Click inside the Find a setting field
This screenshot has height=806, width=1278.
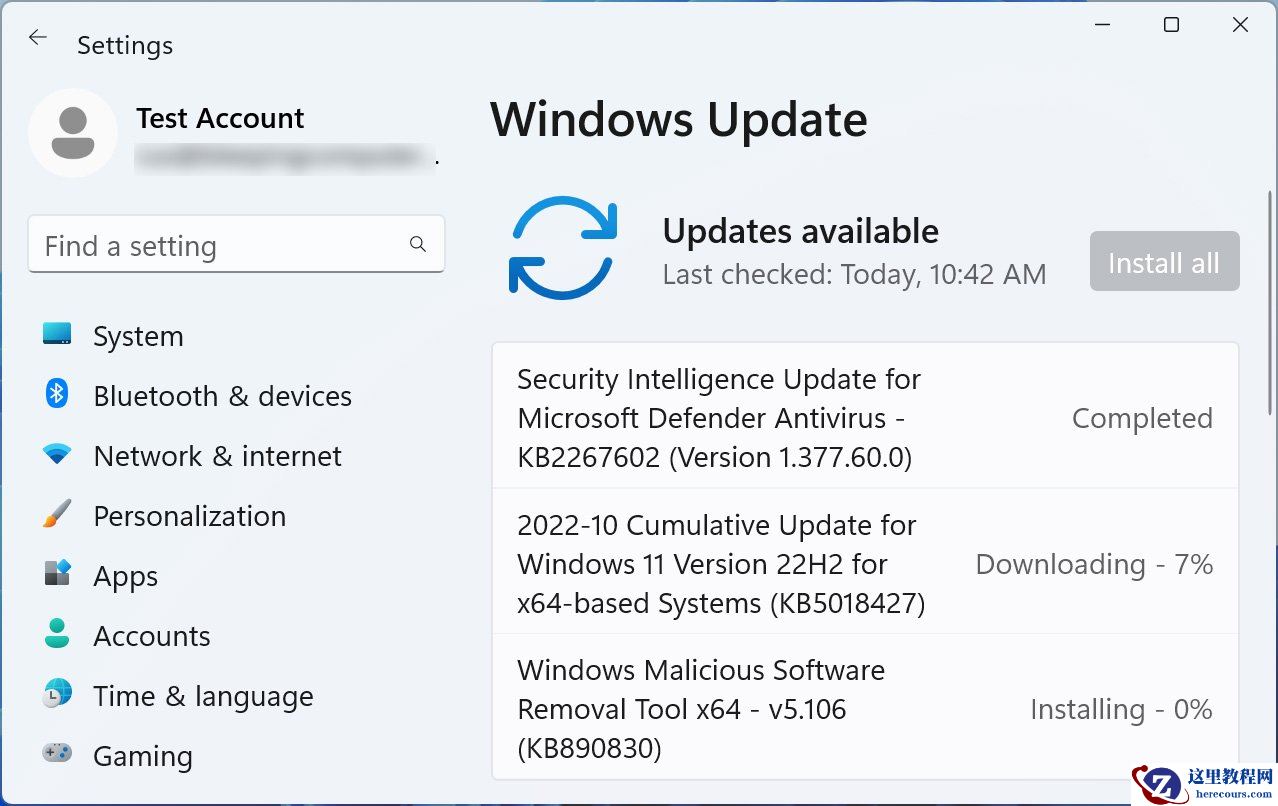coord(200,244)
